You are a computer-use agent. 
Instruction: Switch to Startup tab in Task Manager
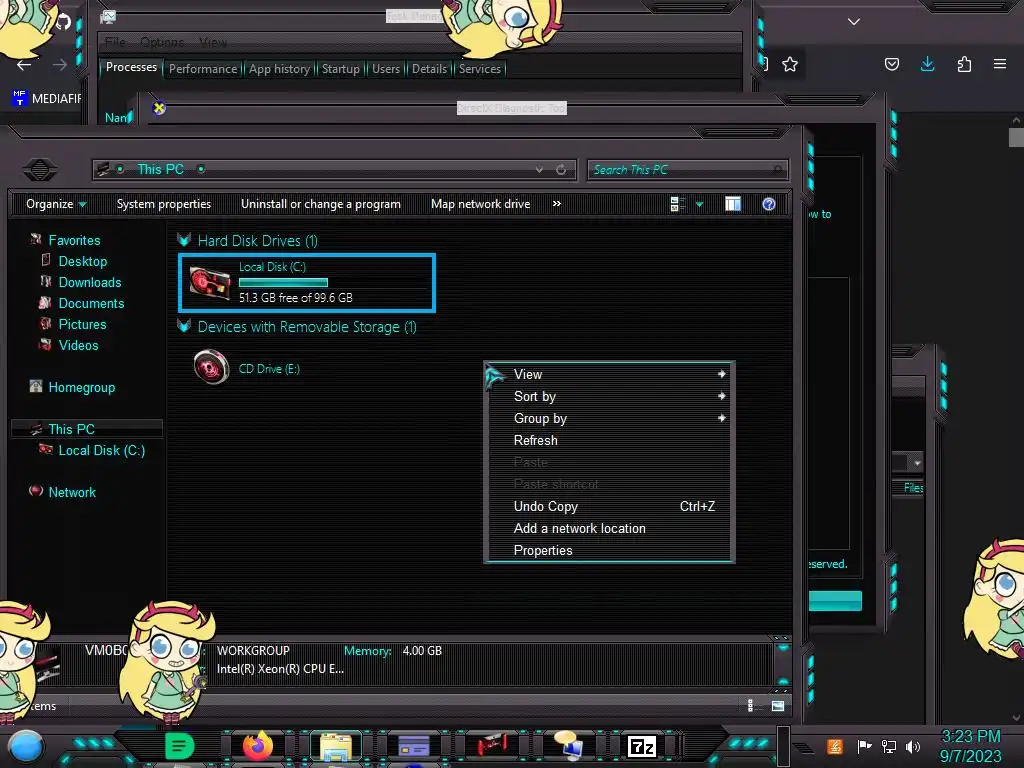pyautogui.click(x=340, y=69)
